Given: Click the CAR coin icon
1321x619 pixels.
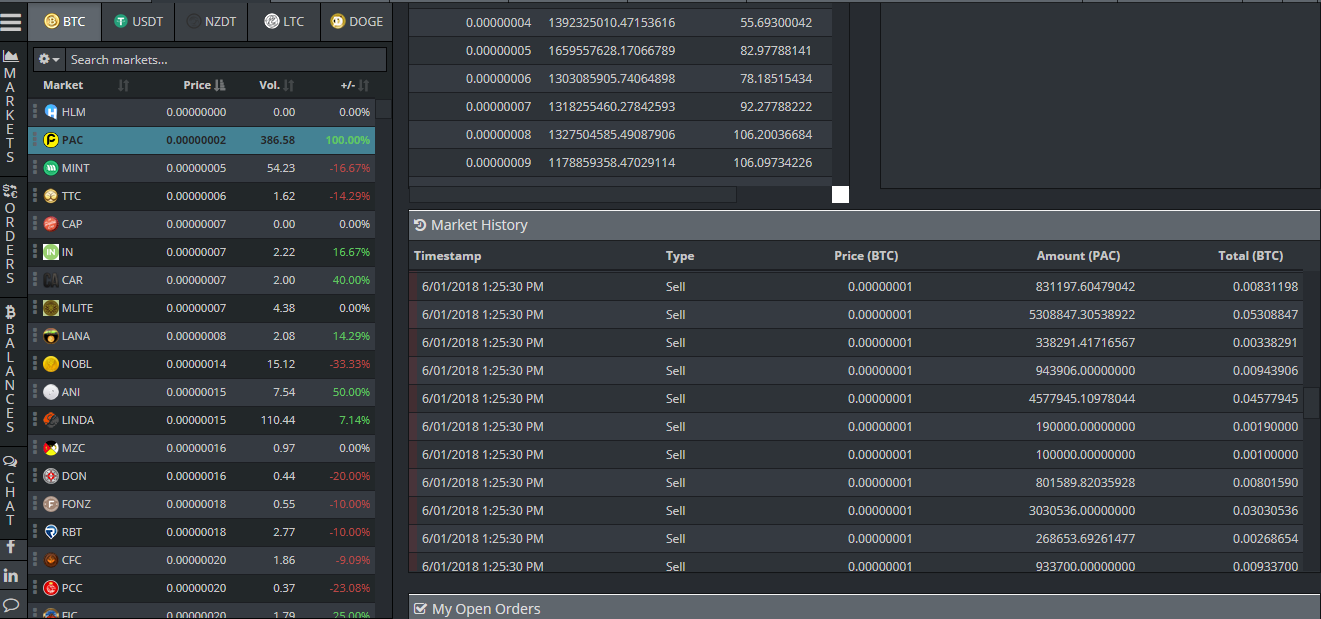Looking at the screenshot, I should coord(51,280).
